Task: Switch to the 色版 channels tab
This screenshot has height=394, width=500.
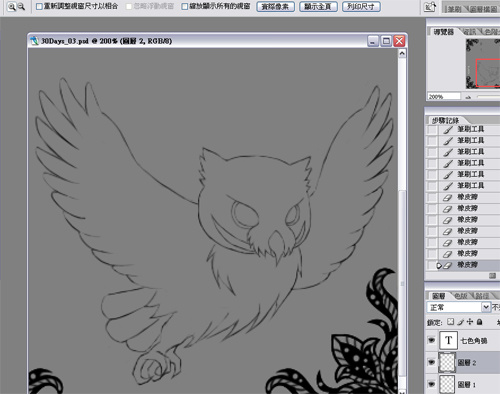Action: point(460,295)
